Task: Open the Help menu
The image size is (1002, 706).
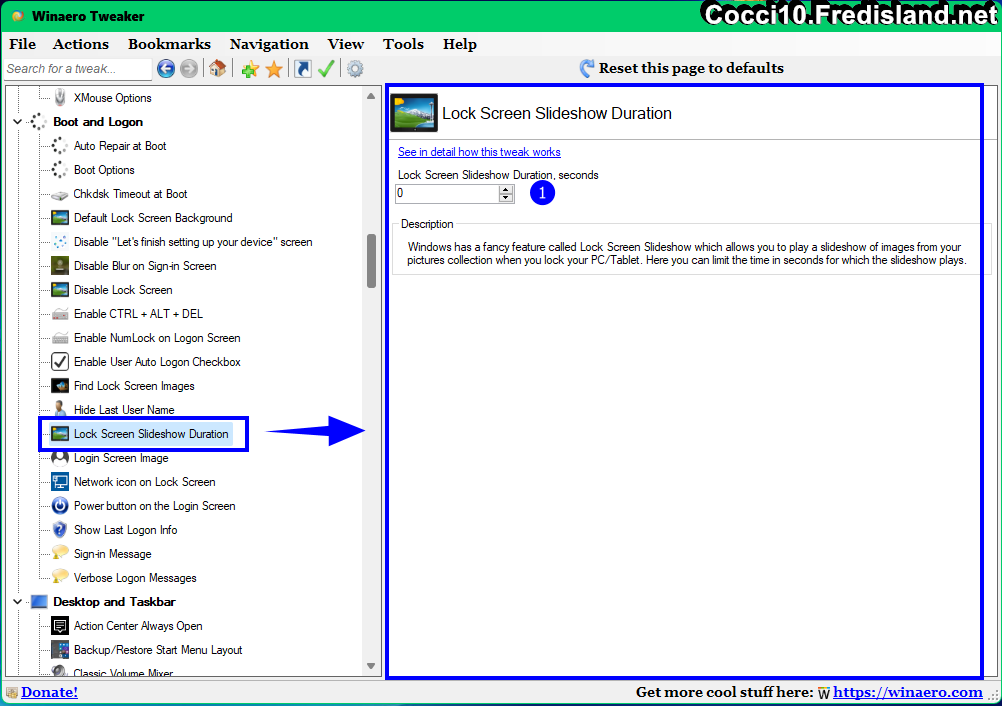Action: tap(459, 44)
